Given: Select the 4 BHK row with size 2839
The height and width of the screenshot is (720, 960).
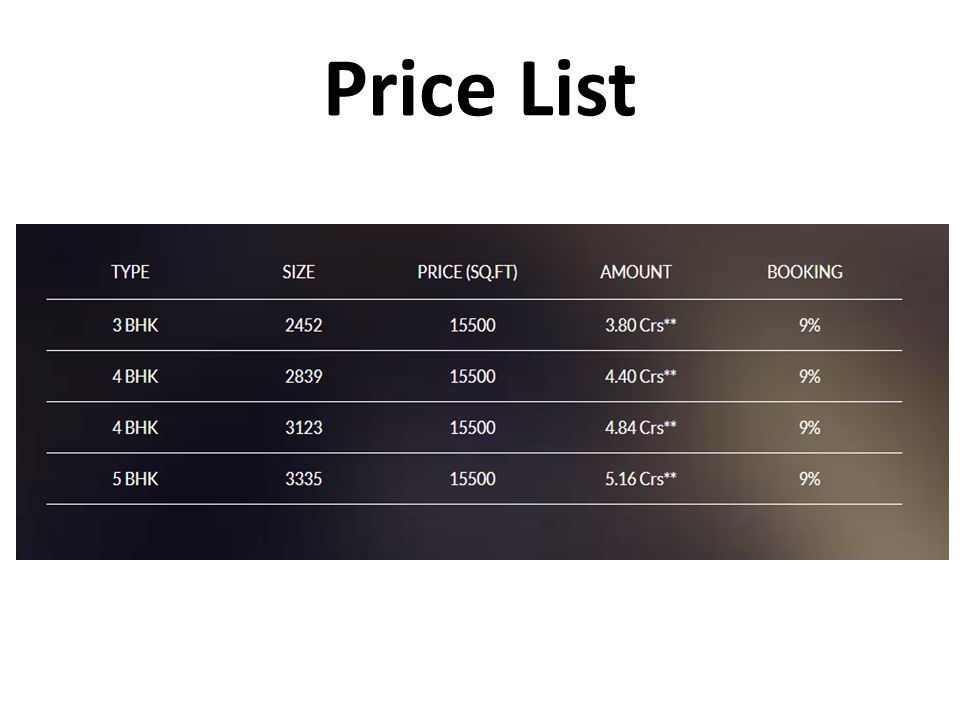Looking at the screenshot, I should [x=474, y=377].
